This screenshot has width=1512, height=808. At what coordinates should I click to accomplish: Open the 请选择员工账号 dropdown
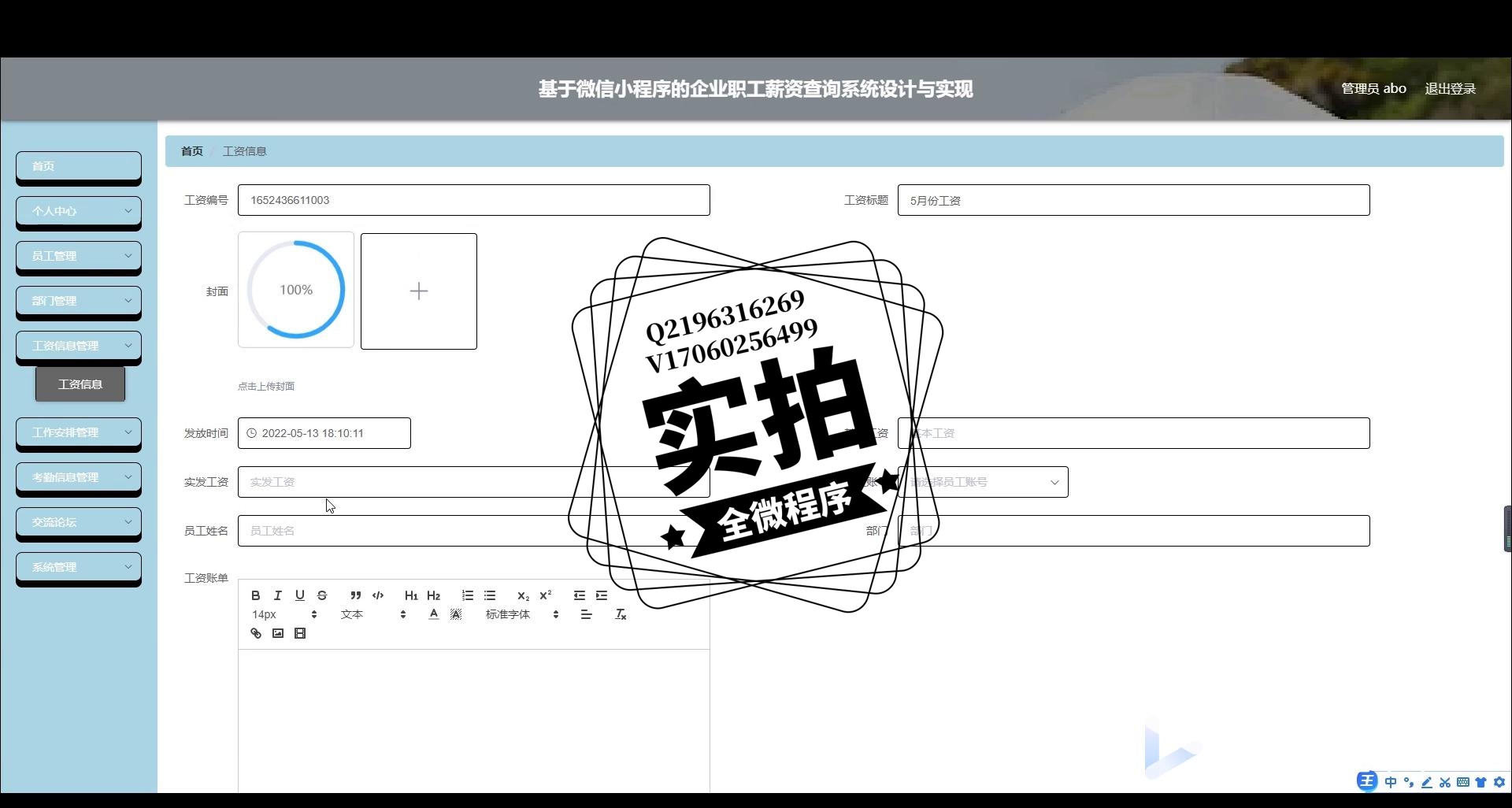pyautogui.click(x=983, y=482)
